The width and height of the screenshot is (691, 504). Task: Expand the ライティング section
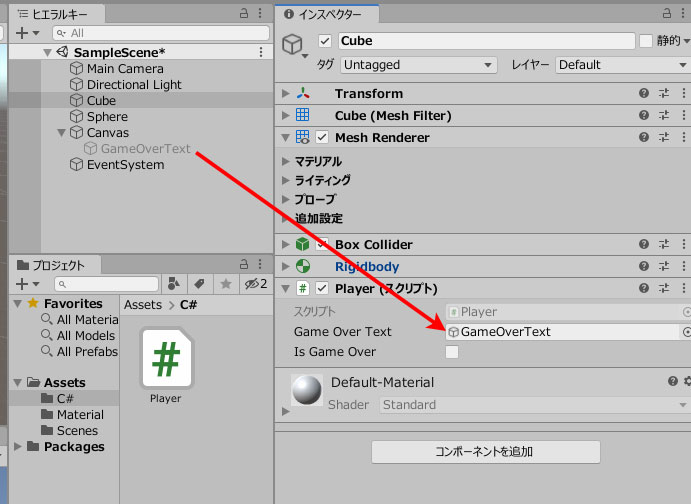[x=286, y=180]
